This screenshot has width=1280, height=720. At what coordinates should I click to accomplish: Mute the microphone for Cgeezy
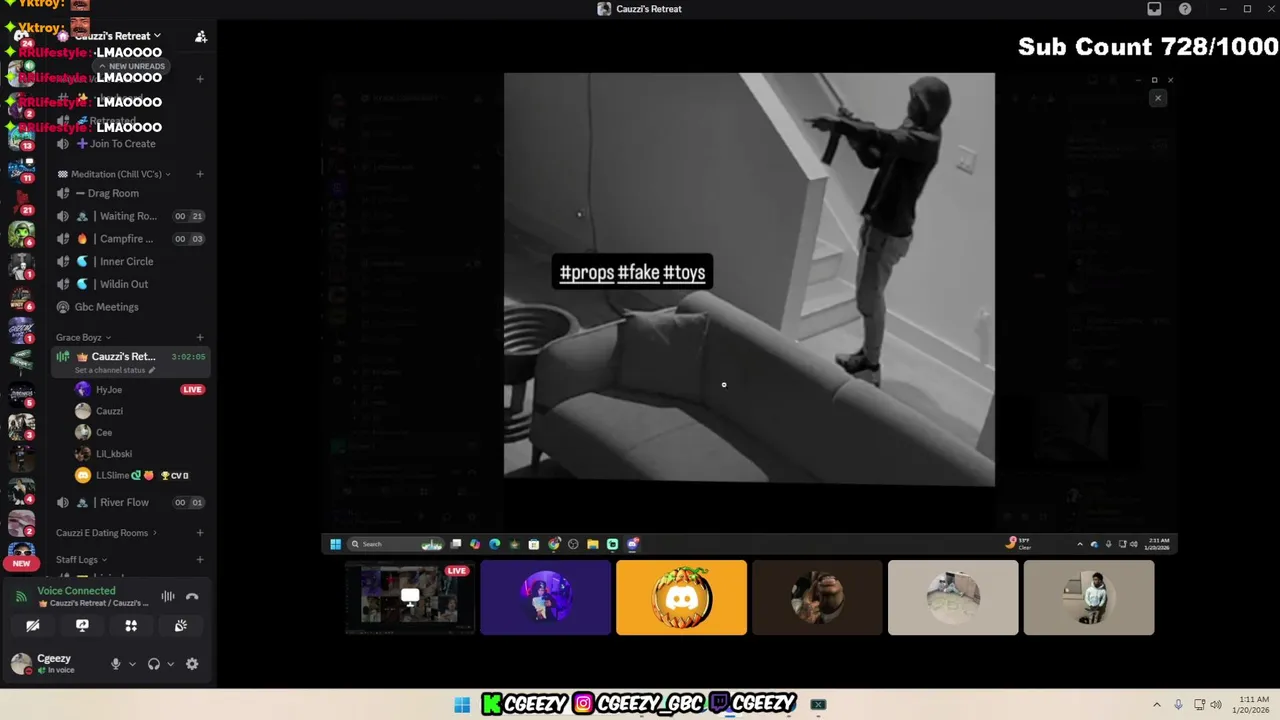[x=116, y=664]
